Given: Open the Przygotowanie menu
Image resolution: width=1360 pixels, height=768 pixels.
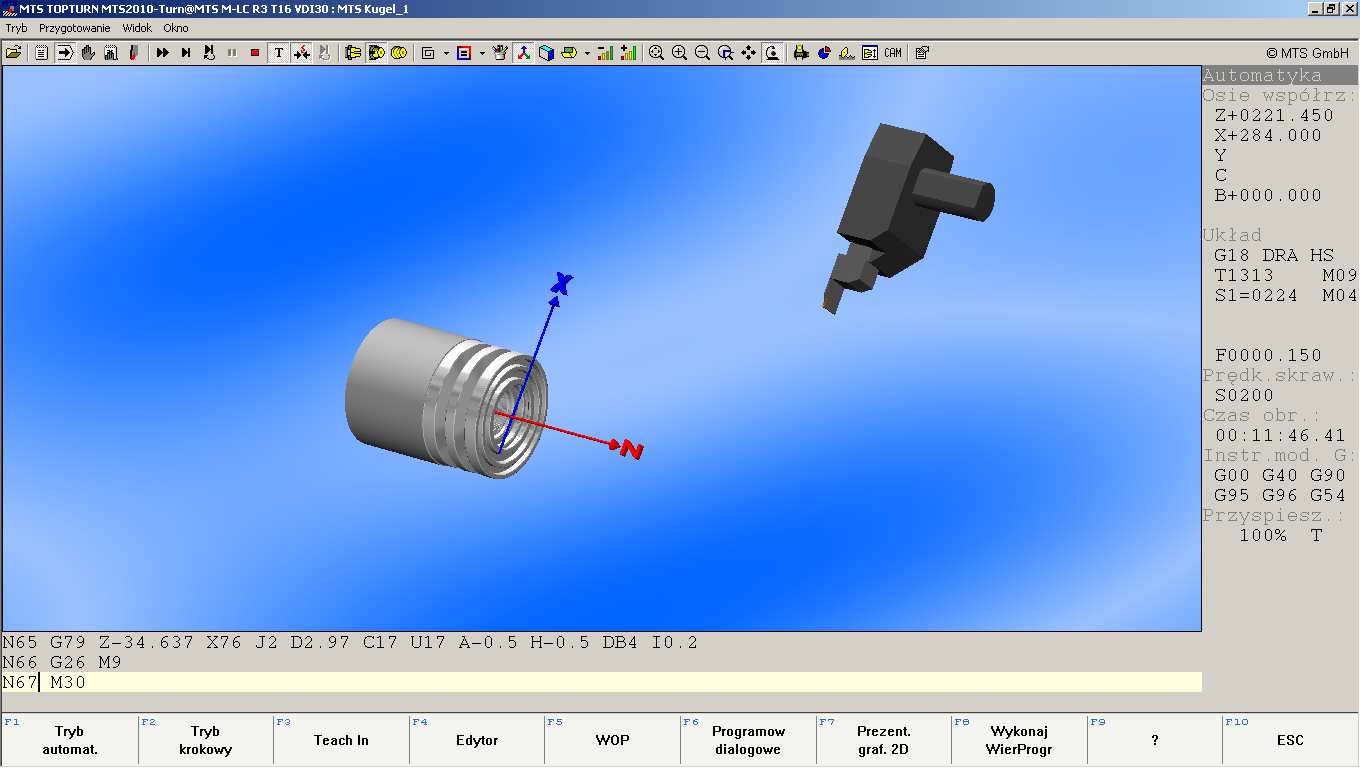Looking at the screenshot, I should point(74,28).
